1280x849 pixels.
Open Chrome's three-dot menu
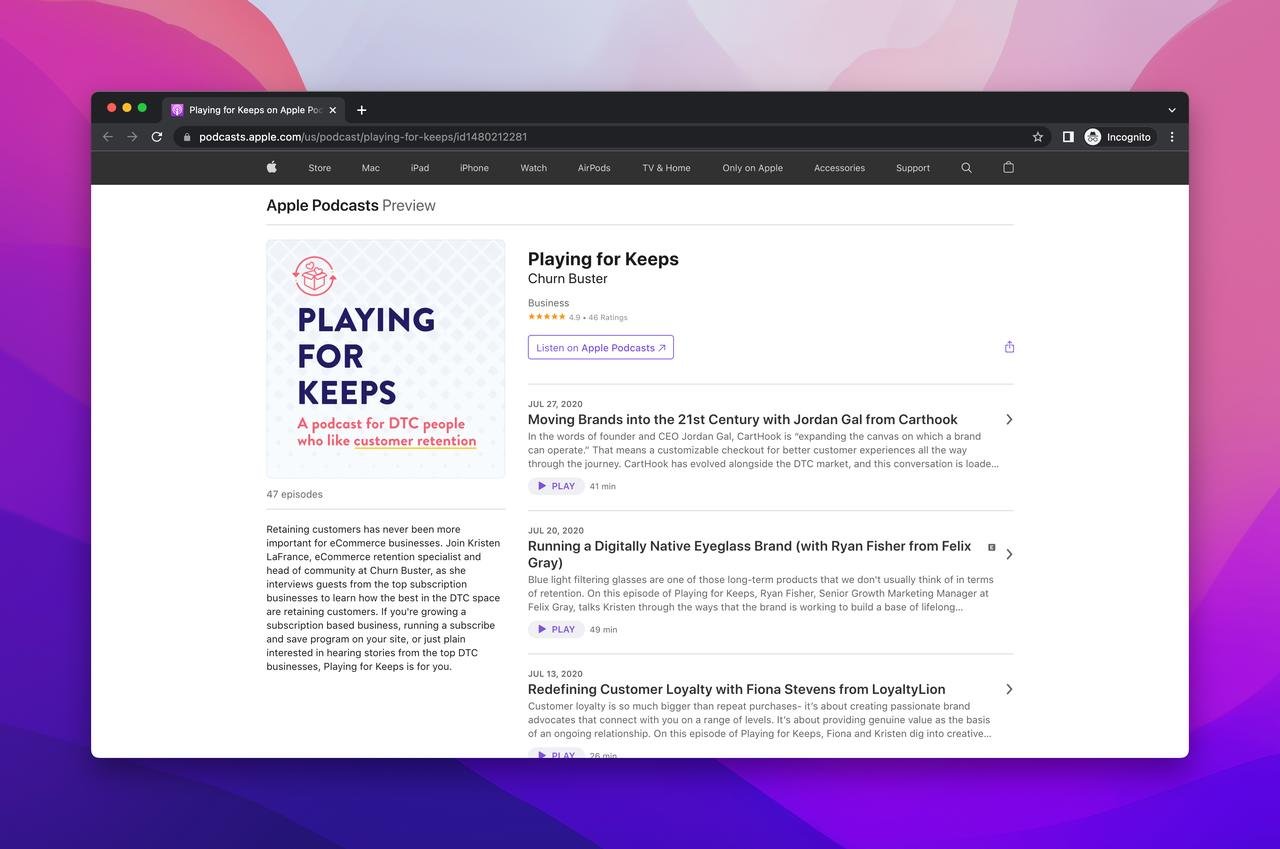coord(1172,137)
